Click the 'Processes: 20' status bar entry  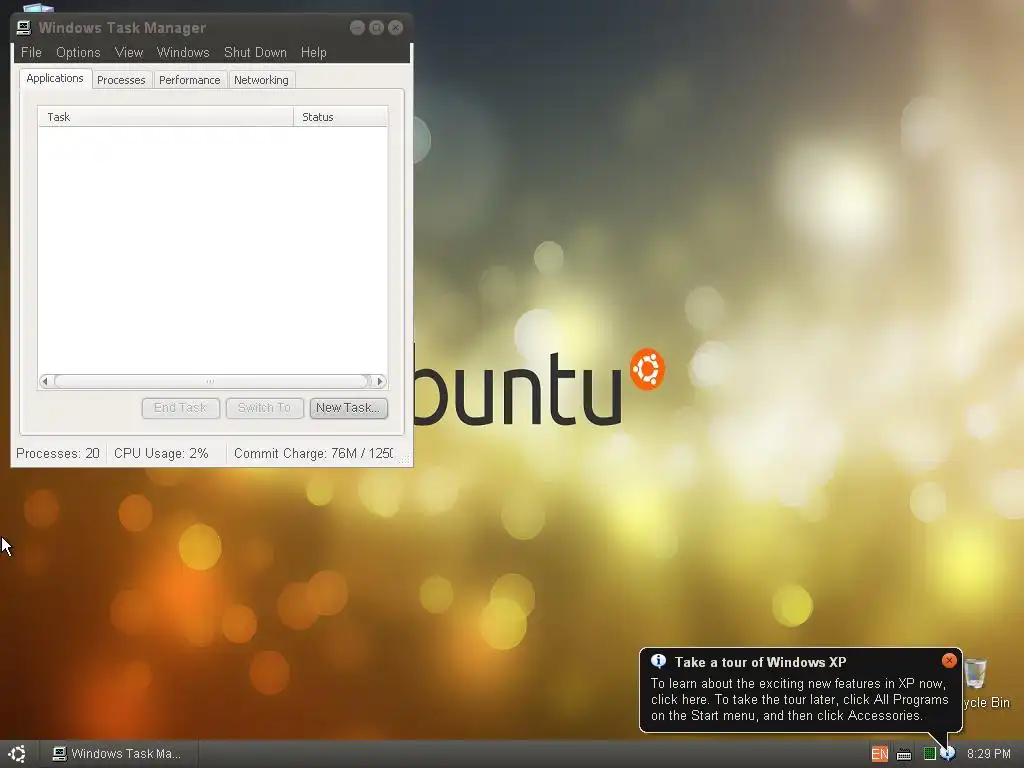tap(58, 453)
